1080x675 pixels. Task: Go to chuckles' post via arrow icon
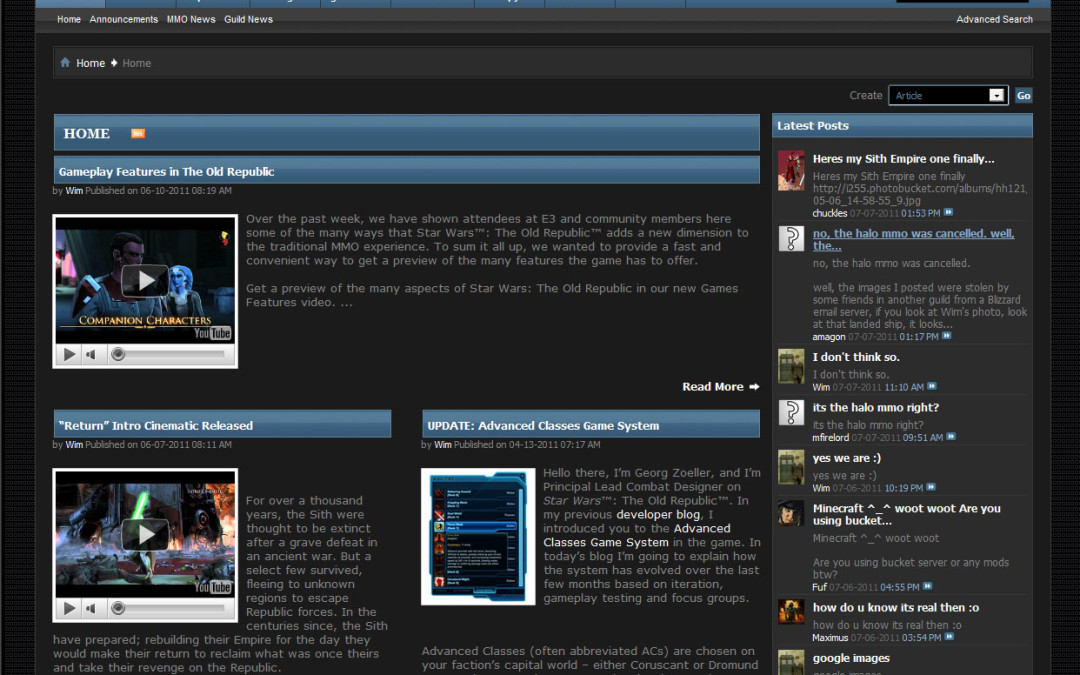click(x=948, y=213)
